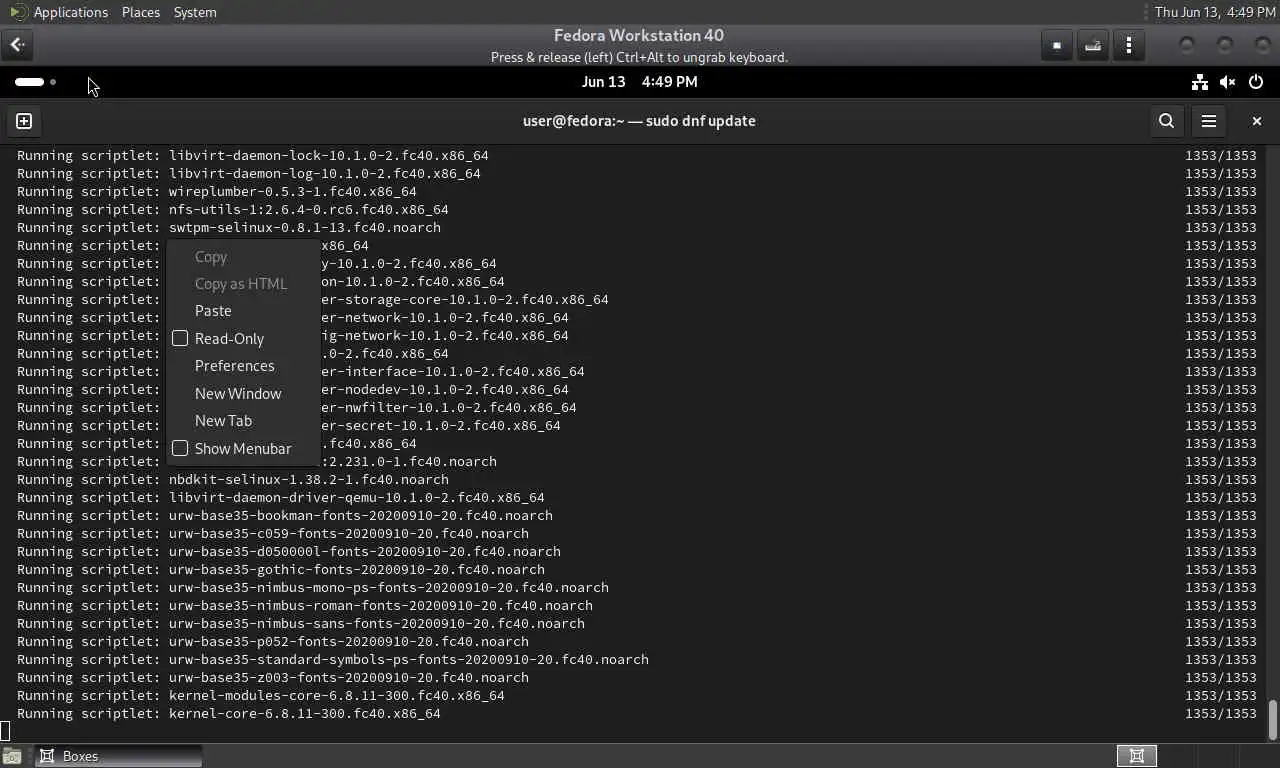The width and height of the screenshot is (1280, 768).
Task: Go back using Boxes back arrow
Action: (17, 45)
